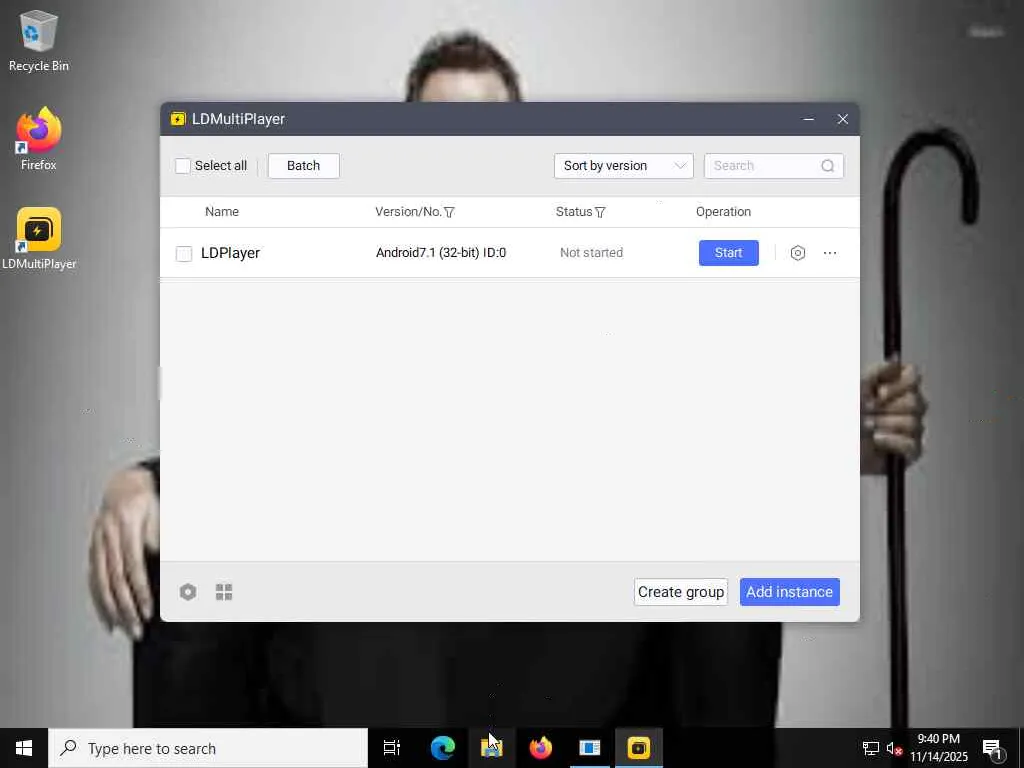Open Microsoft Edge from taskbar

pos(442,748)
